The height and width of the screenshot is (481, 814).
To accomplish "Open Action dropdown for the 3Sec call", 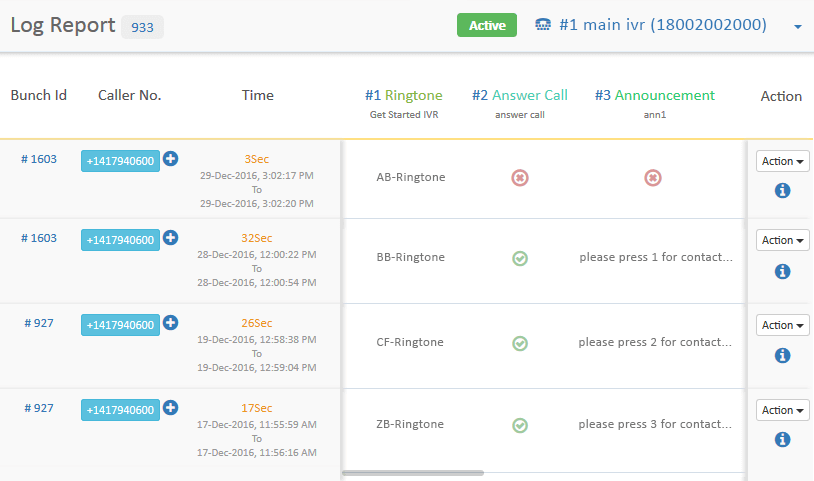I will click(782, 161).
